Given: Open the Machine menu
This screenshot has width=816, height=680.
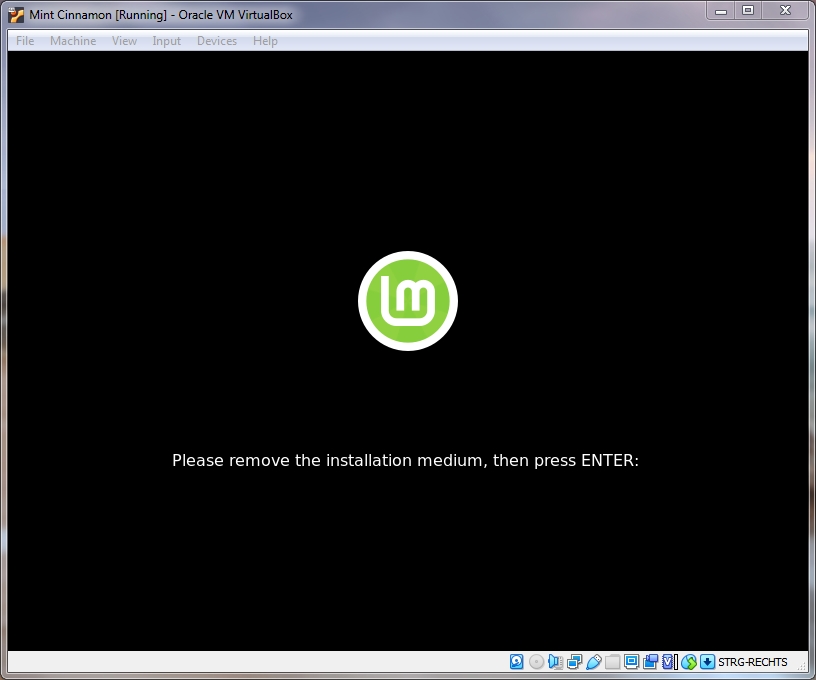Looking at the screenshot, I should coord(73,41).
